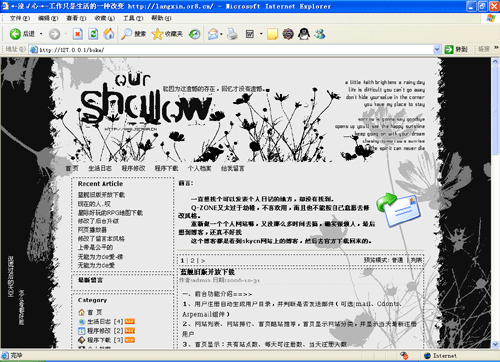The width and height of the screenshot is (500, 362).
Task: Open the 工具 (Tools) menu
Action: click(133, 18)
